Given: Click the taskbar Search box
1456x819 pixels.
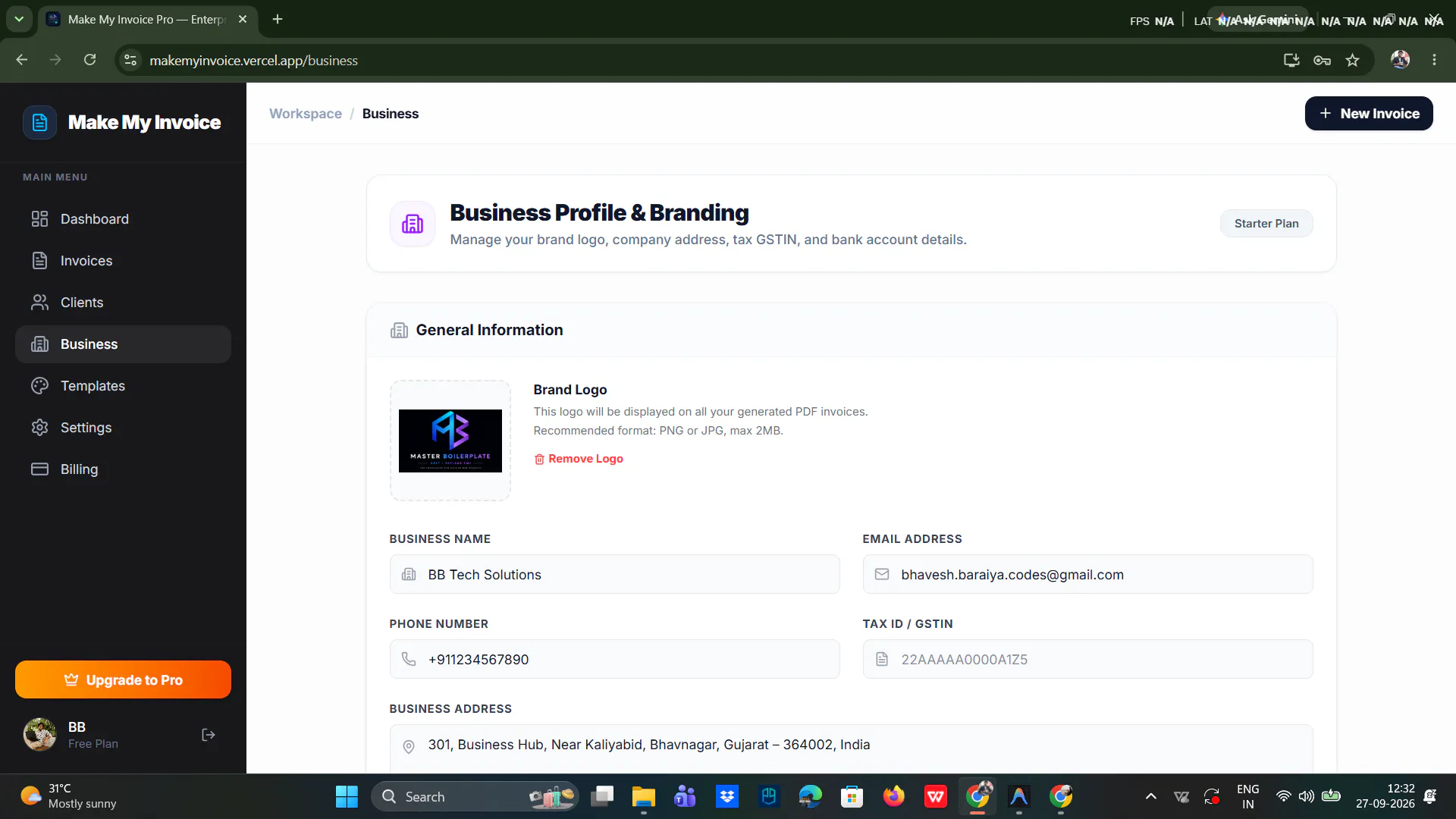Looking at the screenshot, I should [475, 796].
